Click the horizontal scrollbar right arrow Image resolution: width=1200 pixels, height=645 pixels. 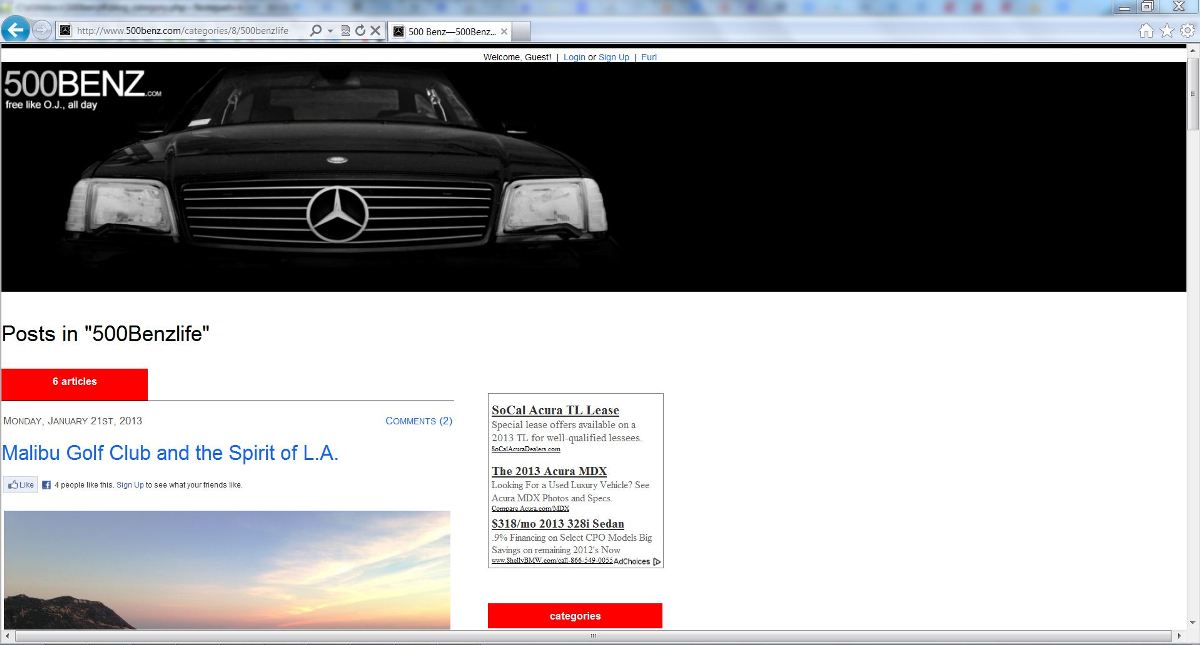click(x=1178, y=636)
